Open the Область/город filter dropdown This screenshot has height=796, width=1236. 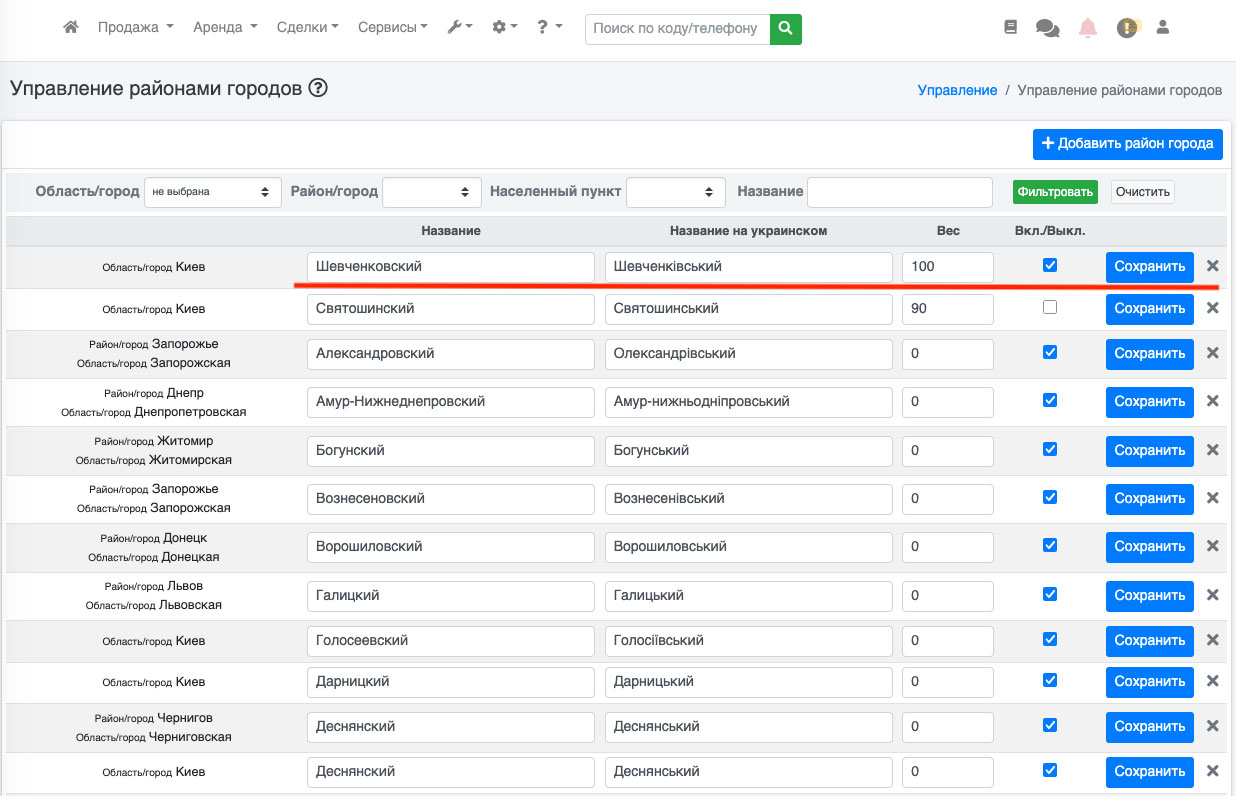click(x=212, y=192)
